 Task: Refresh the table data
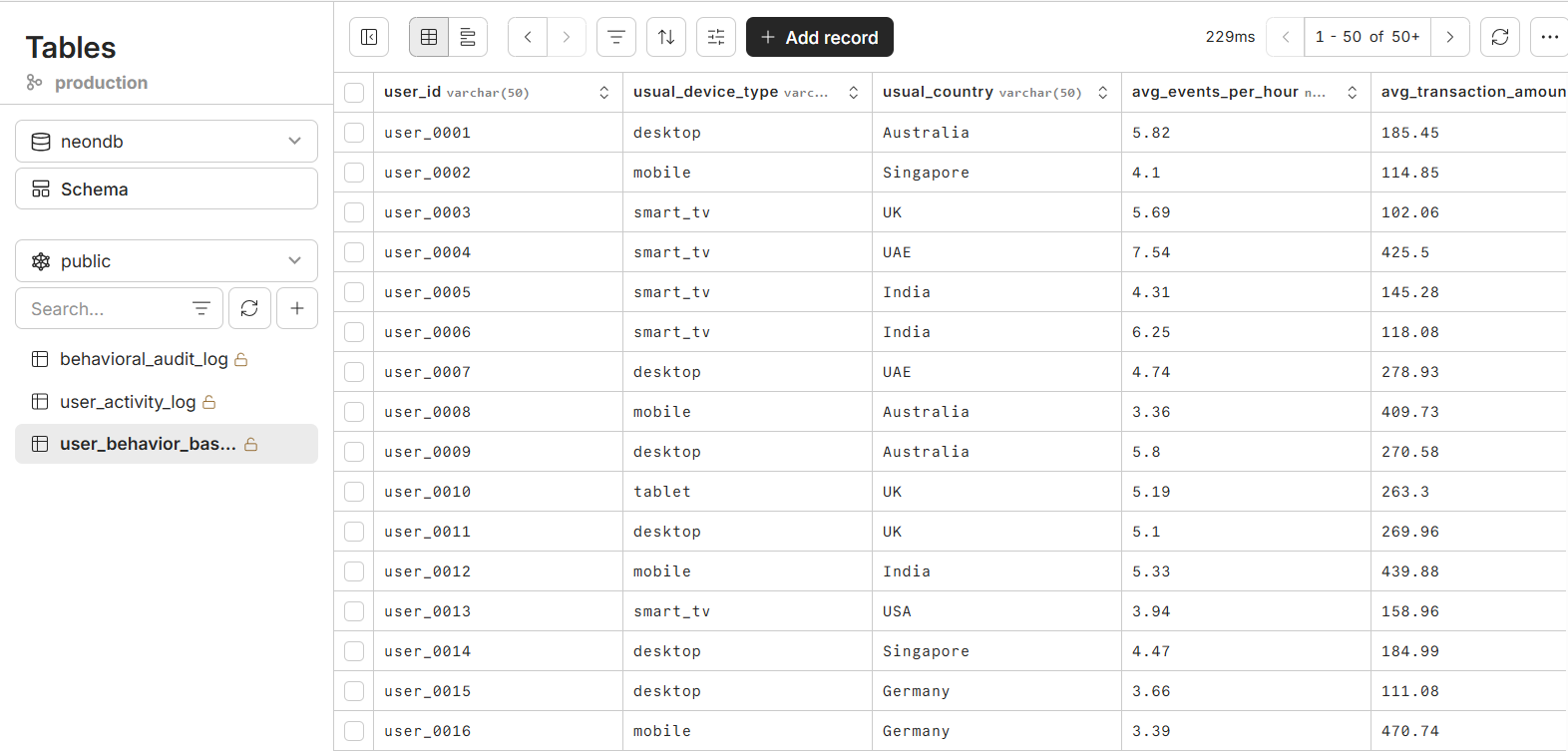click(x=1500, y=37)
